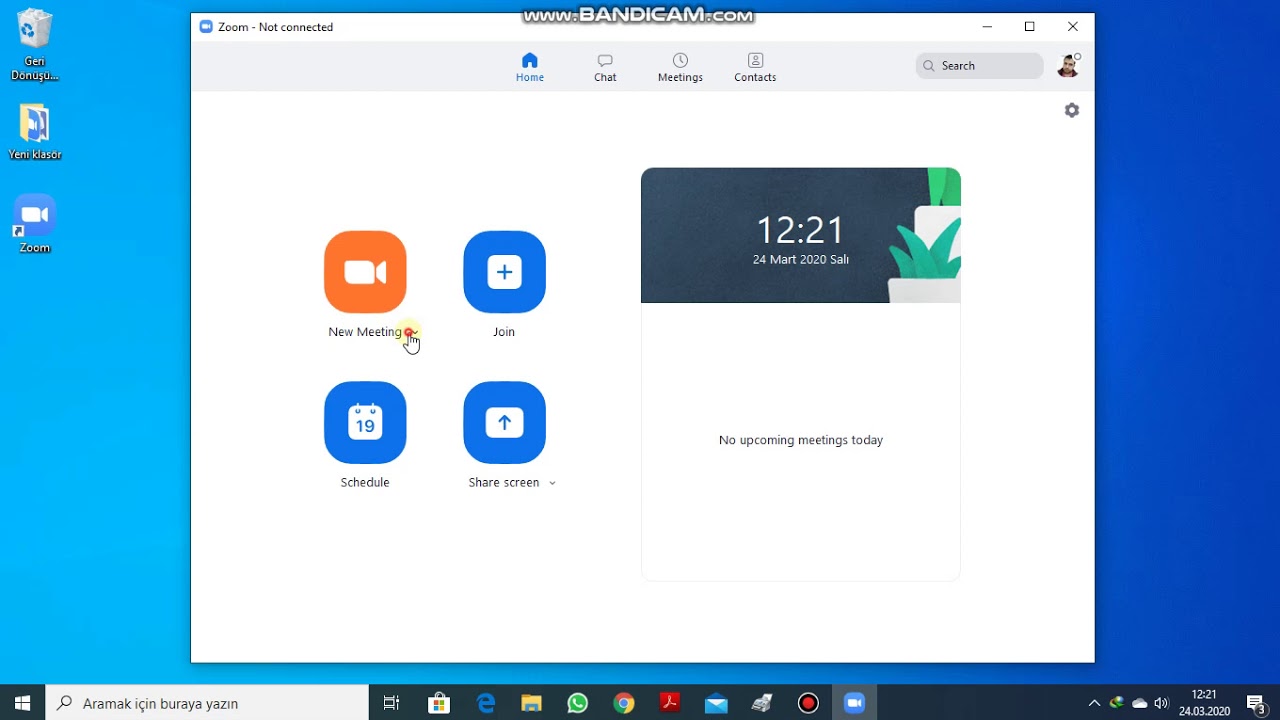This screenshot has height=720, width=1280.
Task: Open the Meetings tab
Action: 680,67
